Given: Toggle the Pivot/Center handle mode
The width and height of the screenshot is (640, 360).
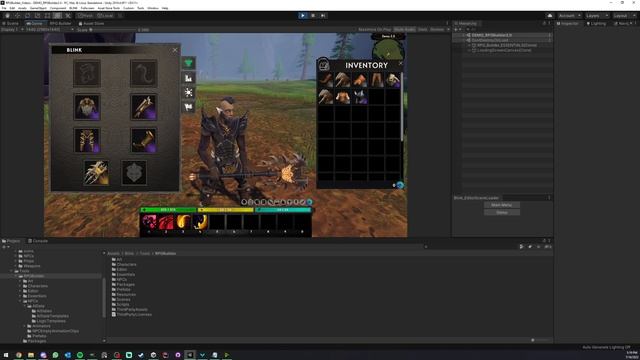Looking at the screenshot, I should pyautogui.click(x=85, y=16).
